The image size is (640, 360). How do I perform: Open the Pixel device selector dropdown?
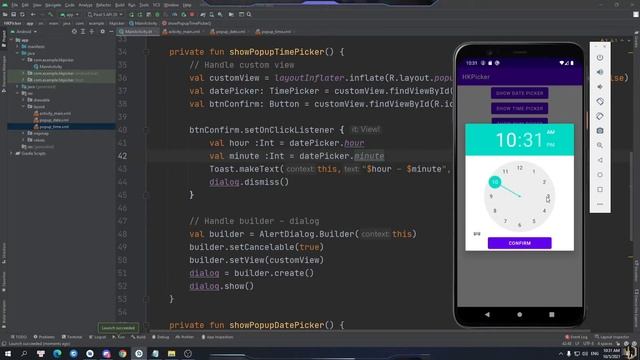coord(105,14)
